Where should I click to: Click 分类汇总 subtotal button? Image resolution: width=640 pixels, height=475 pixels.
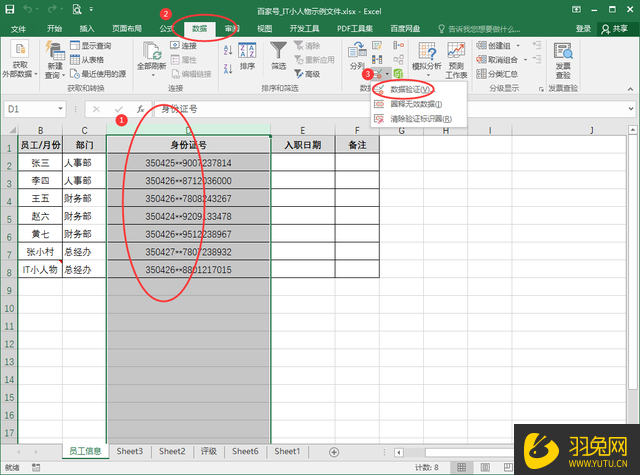point(497,74)
